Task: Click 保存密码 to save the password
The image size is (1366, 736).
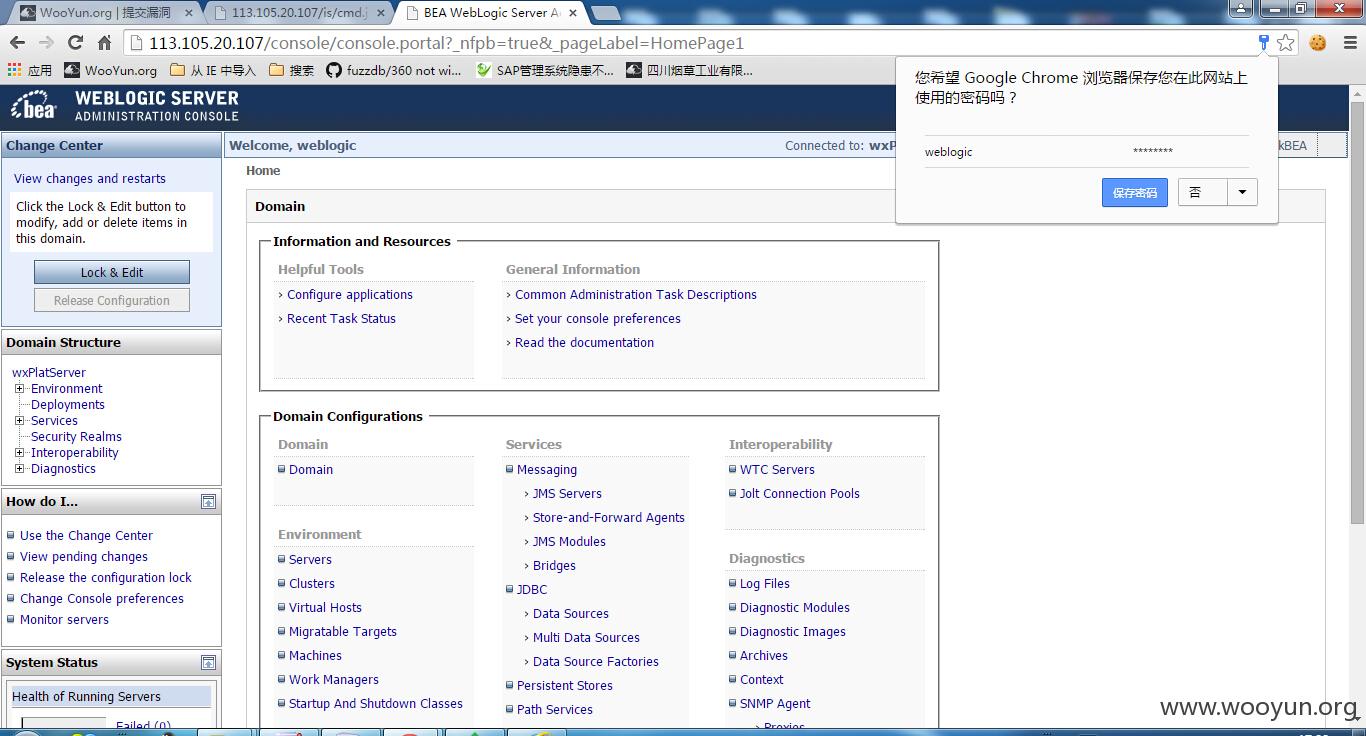Action: [1135, 193]
